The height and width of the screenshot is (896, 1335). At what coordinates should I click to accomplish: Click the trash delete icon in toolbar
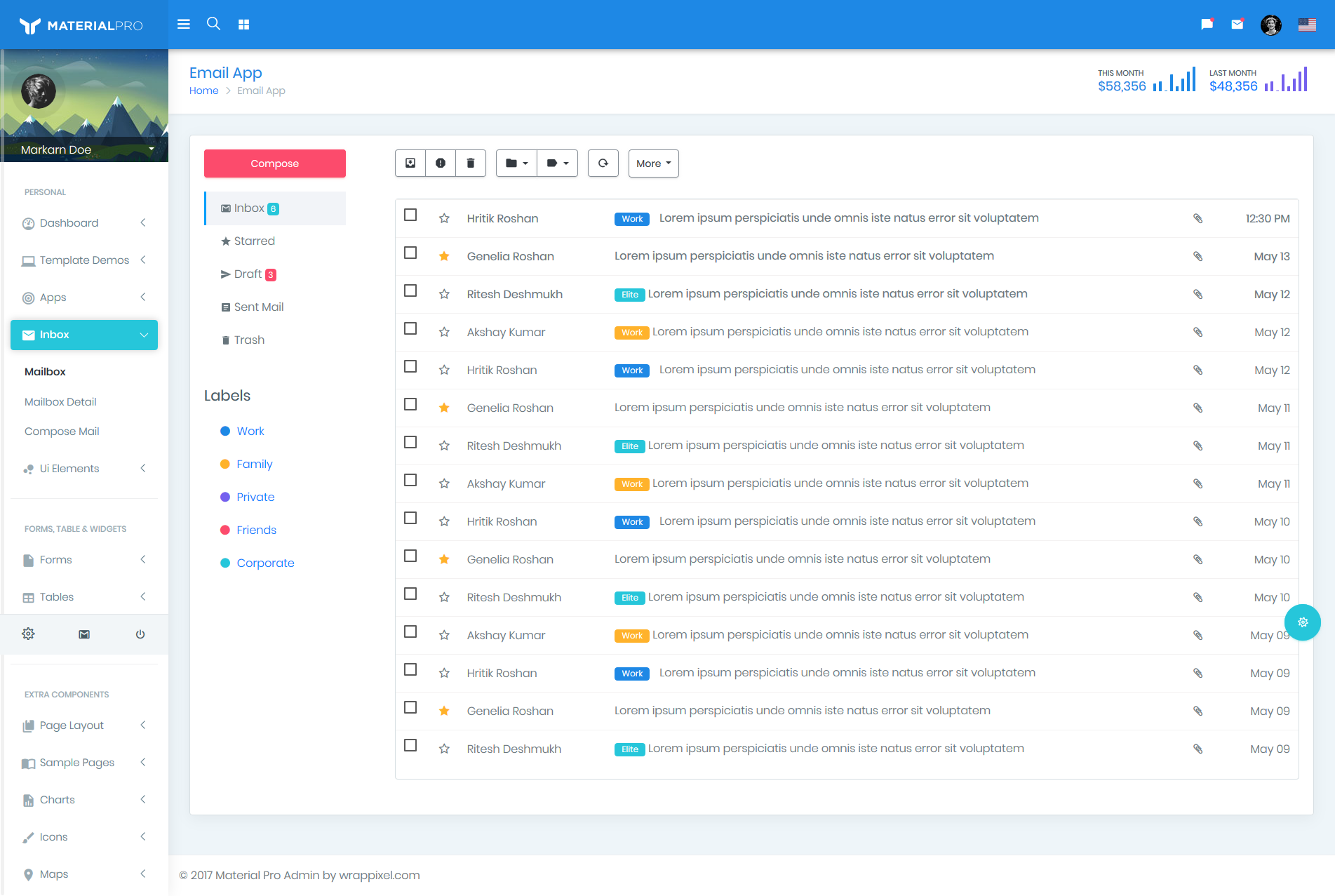point(471,163)
